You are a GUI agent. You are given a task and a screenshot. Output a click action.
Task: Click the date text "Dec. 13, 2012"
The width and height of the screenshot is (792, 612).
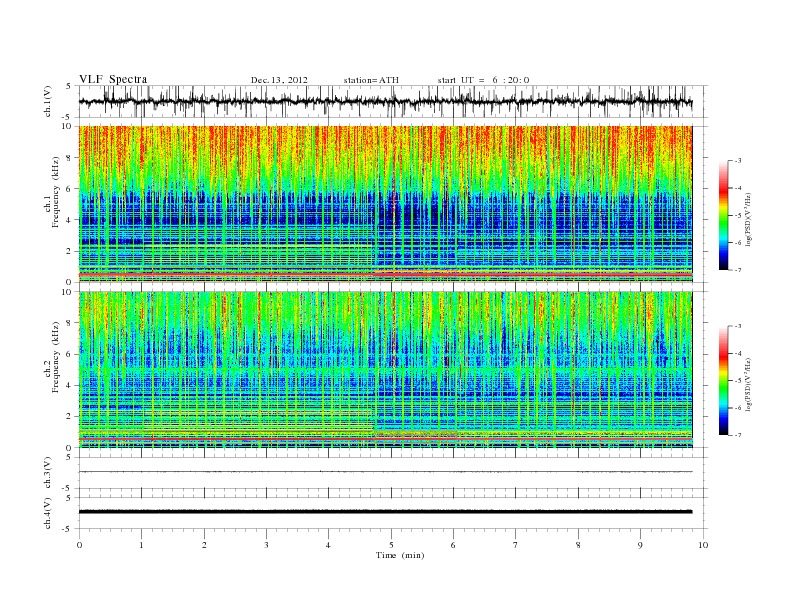279,80
